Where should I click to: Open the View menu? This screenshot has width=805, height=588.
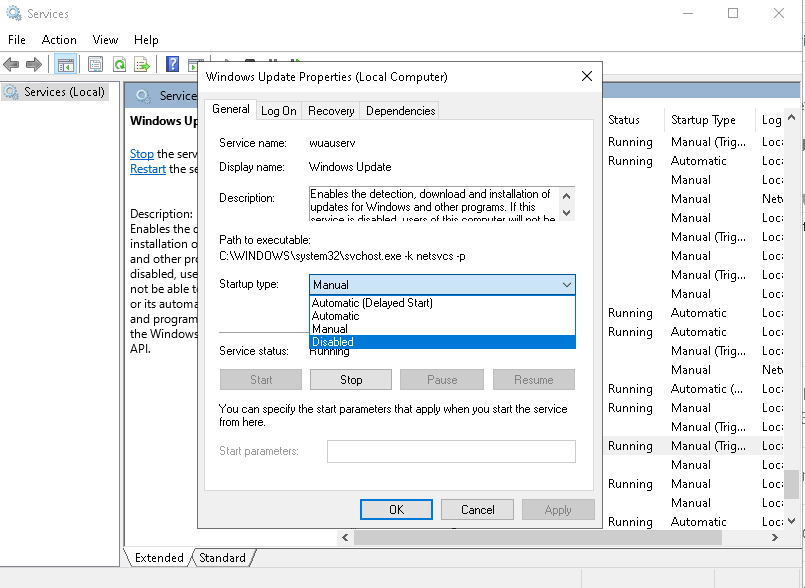[105, 40]
